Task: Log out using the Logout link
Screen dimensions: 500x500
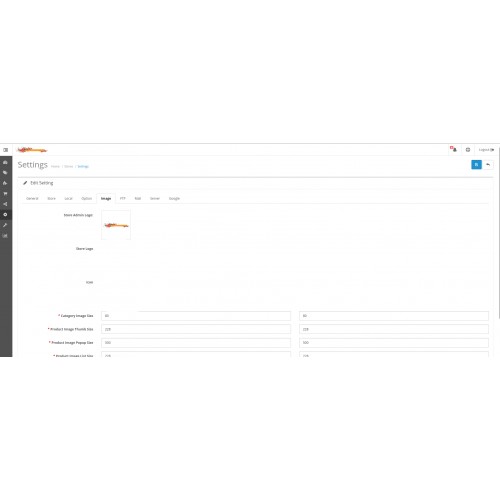Action: (x=486, y=150)
